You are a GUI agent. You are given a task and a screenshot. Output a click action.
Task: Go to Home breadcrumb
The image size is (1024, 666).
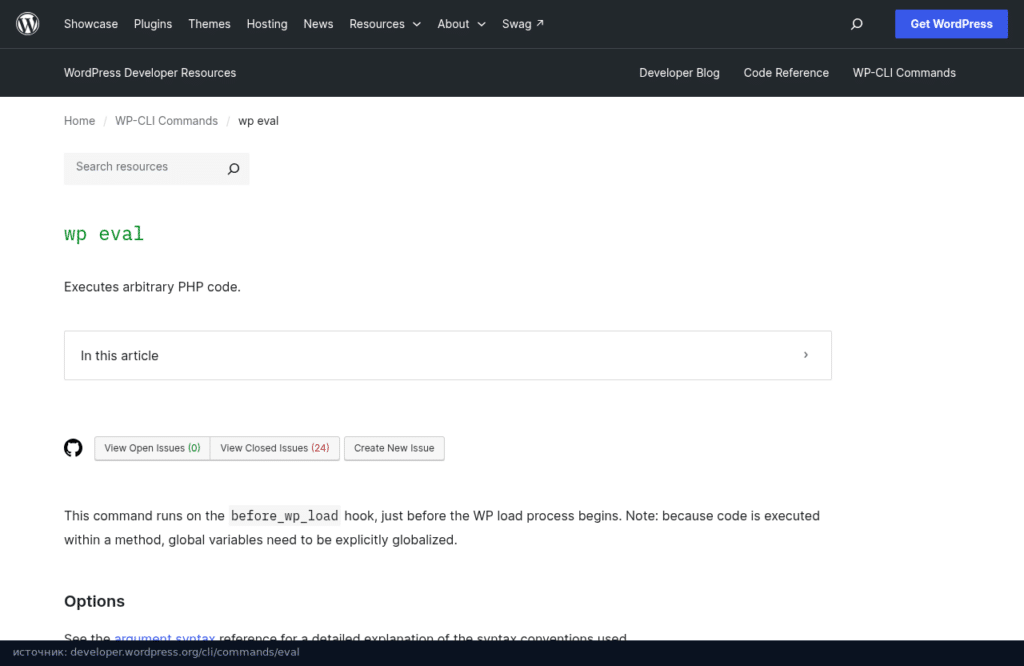[79, 121]
